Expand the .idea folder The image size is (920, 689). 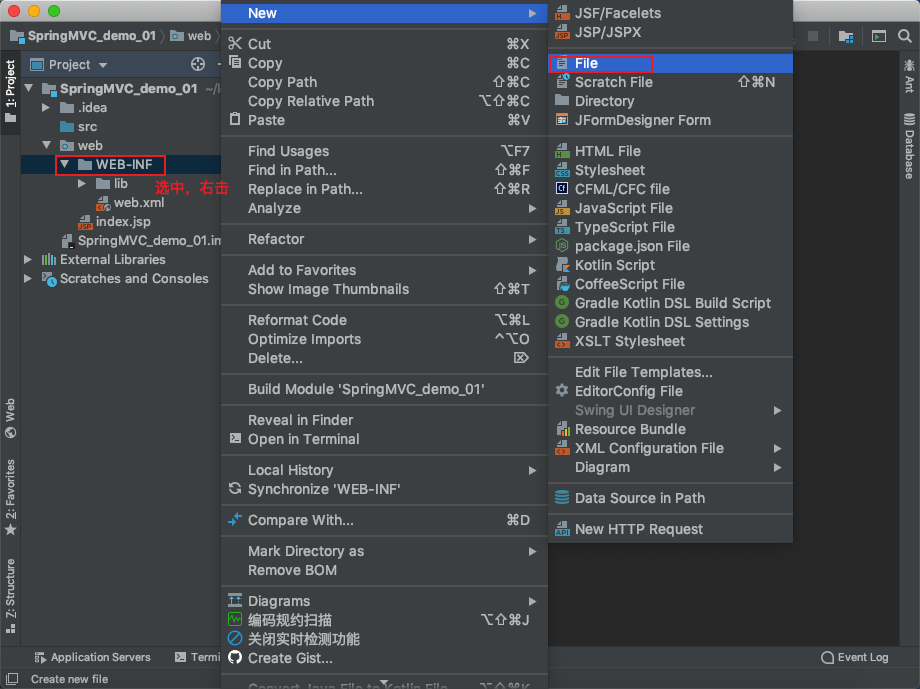click(x=46, y=107)
